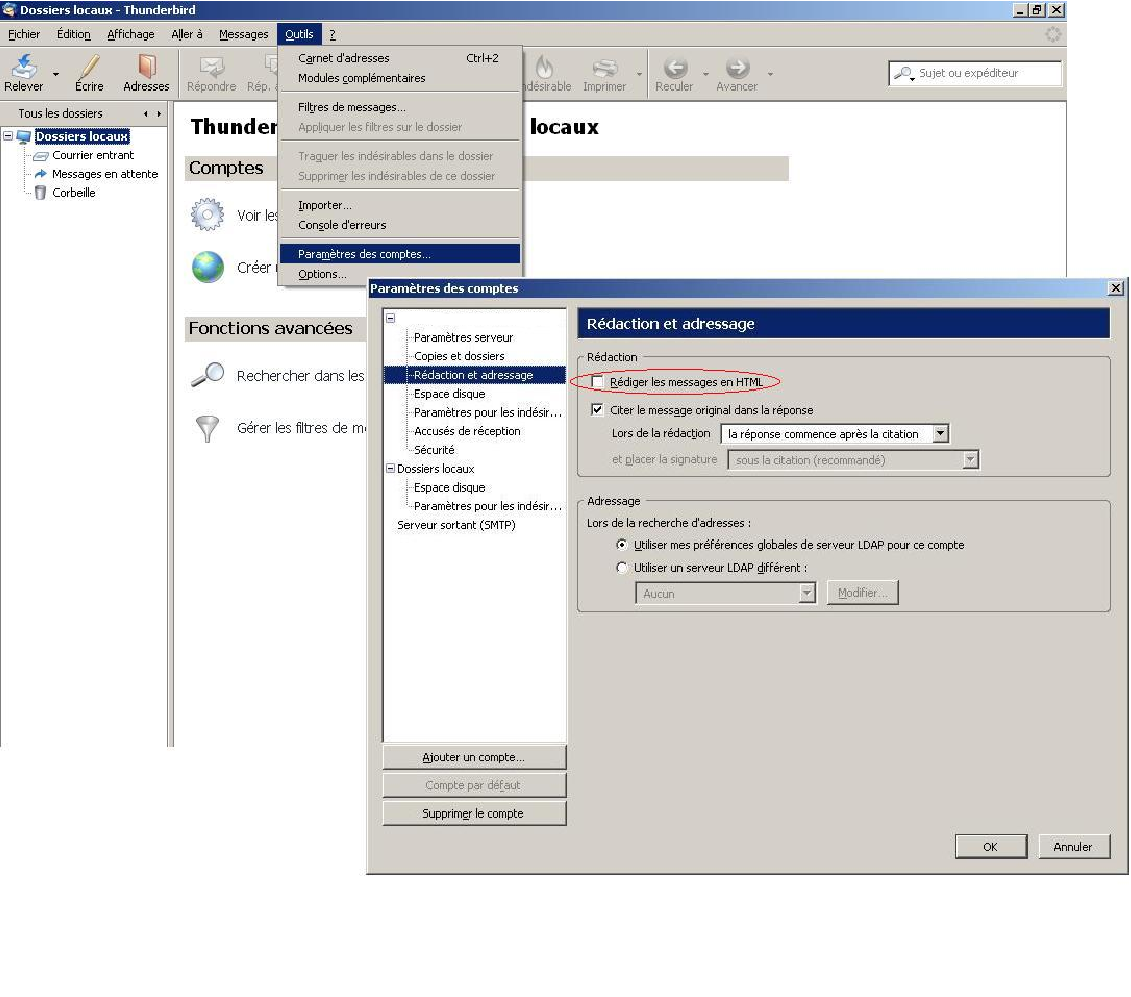
Task: Open the Messages menu
Action: click(243, 34)
